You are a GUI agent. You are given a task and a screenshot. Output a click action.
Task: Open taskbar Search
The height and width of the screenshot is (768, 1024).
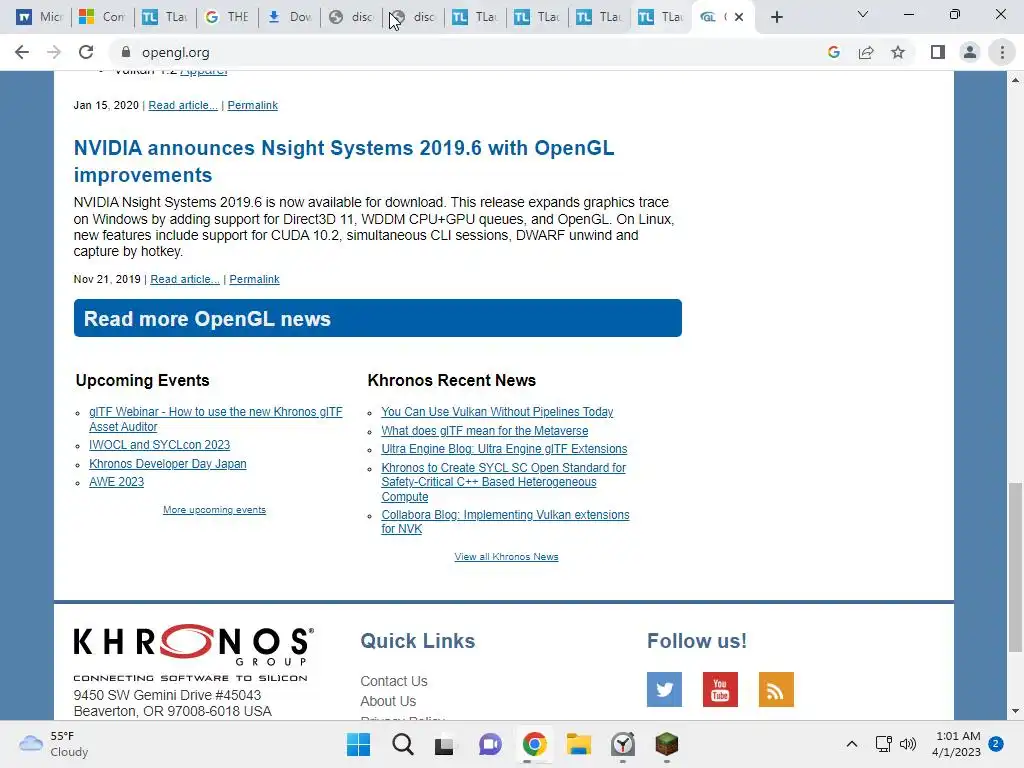[x=402, y=744]
